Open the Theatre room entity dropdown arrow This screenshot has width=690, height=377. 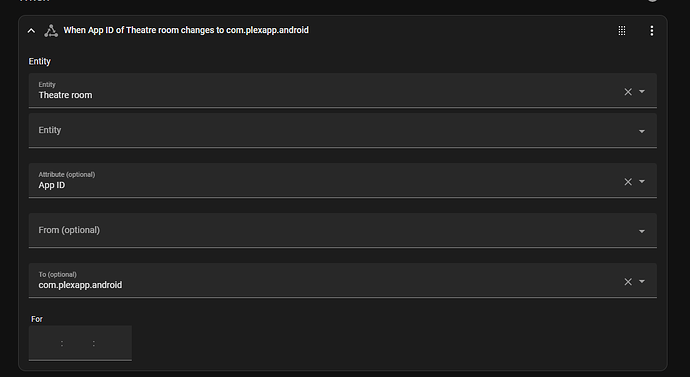[642, 92]
